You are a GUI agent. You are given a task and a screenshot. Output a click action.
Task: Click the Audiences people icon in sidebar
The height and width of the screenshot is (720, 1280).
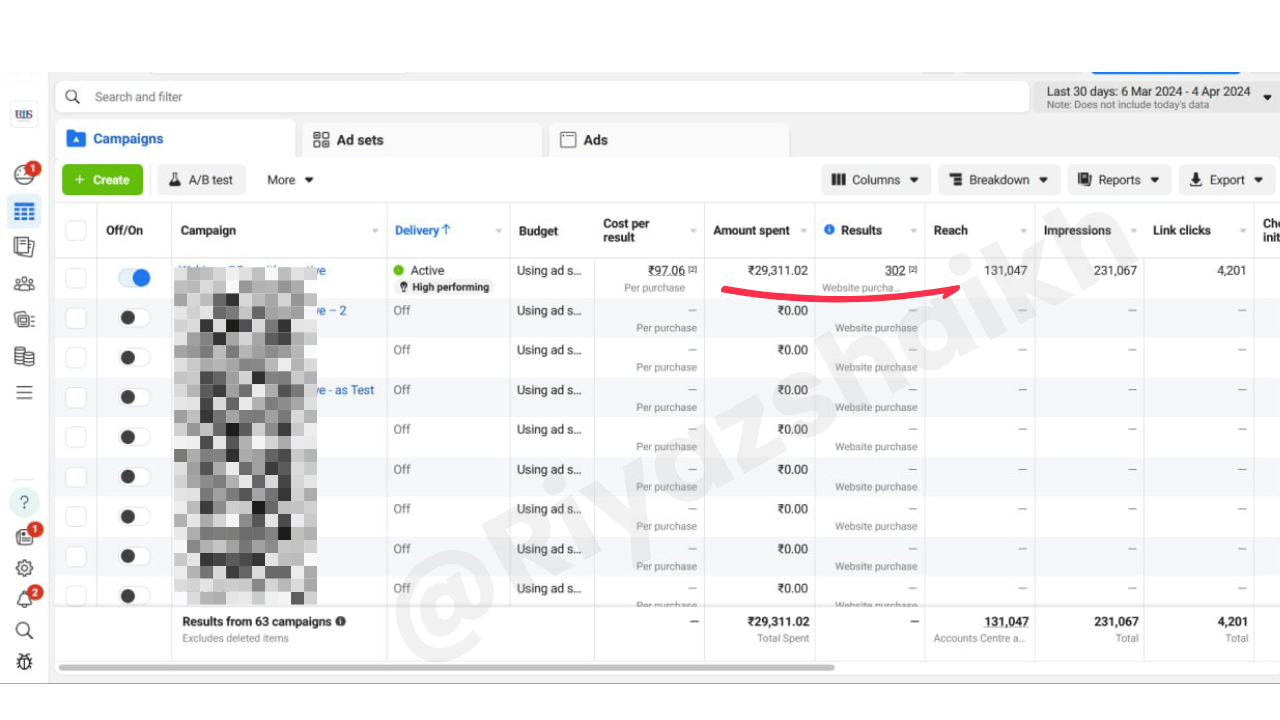tap(24, 284)
